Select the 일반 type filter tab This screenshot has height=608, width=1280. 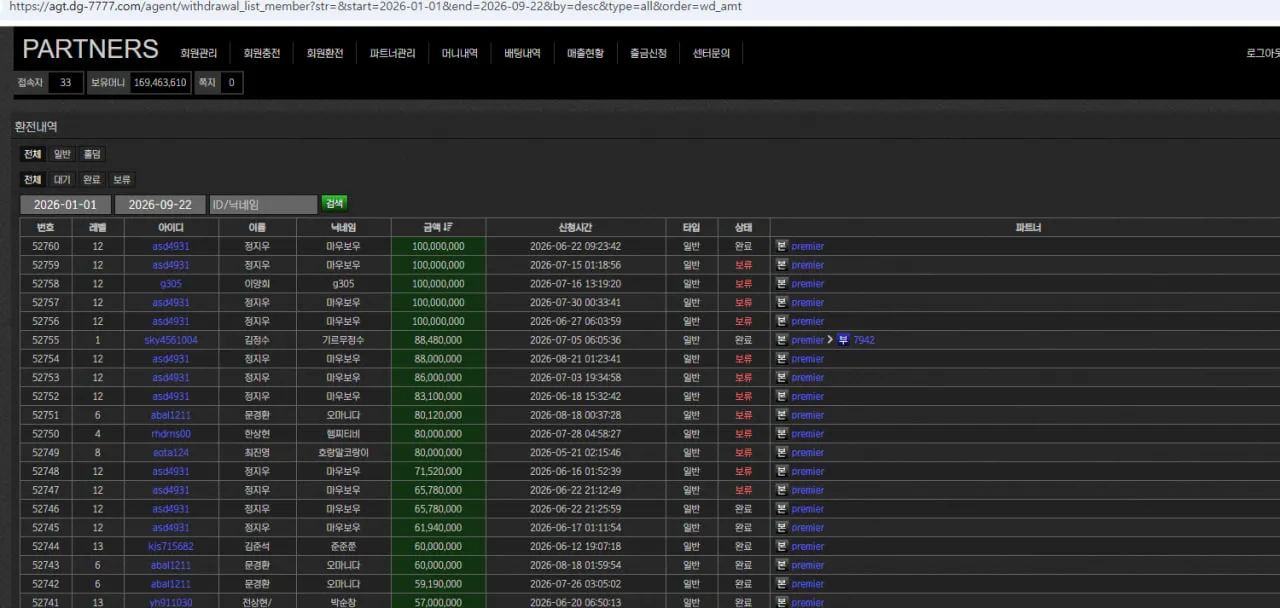[x=62, y=155]
